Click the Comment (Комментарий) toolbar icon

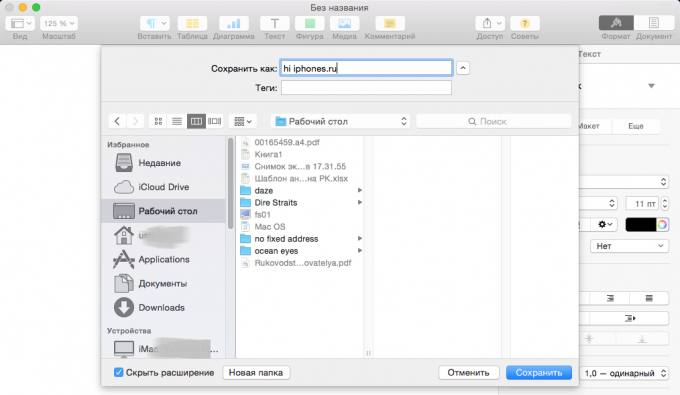389,23
